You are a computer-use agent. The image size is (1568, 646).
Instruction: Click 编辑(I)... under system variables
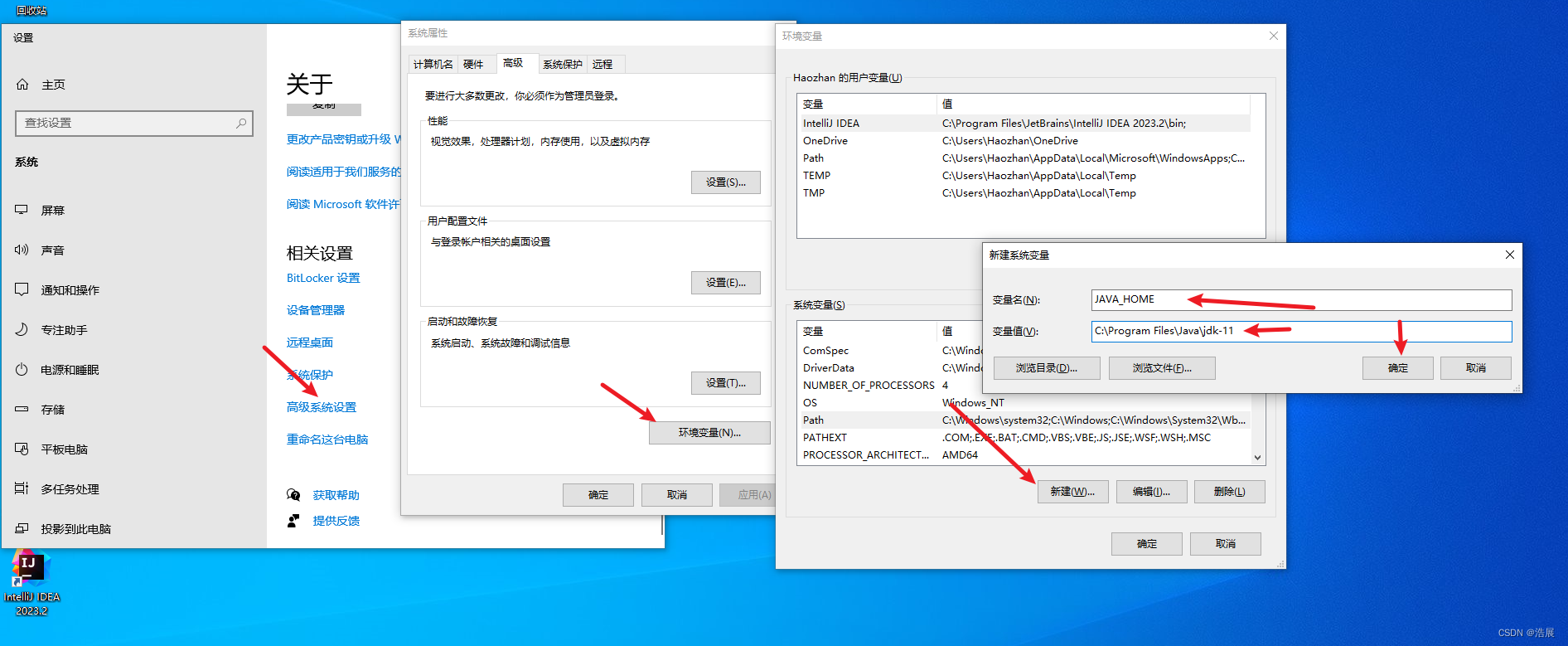1151,492
